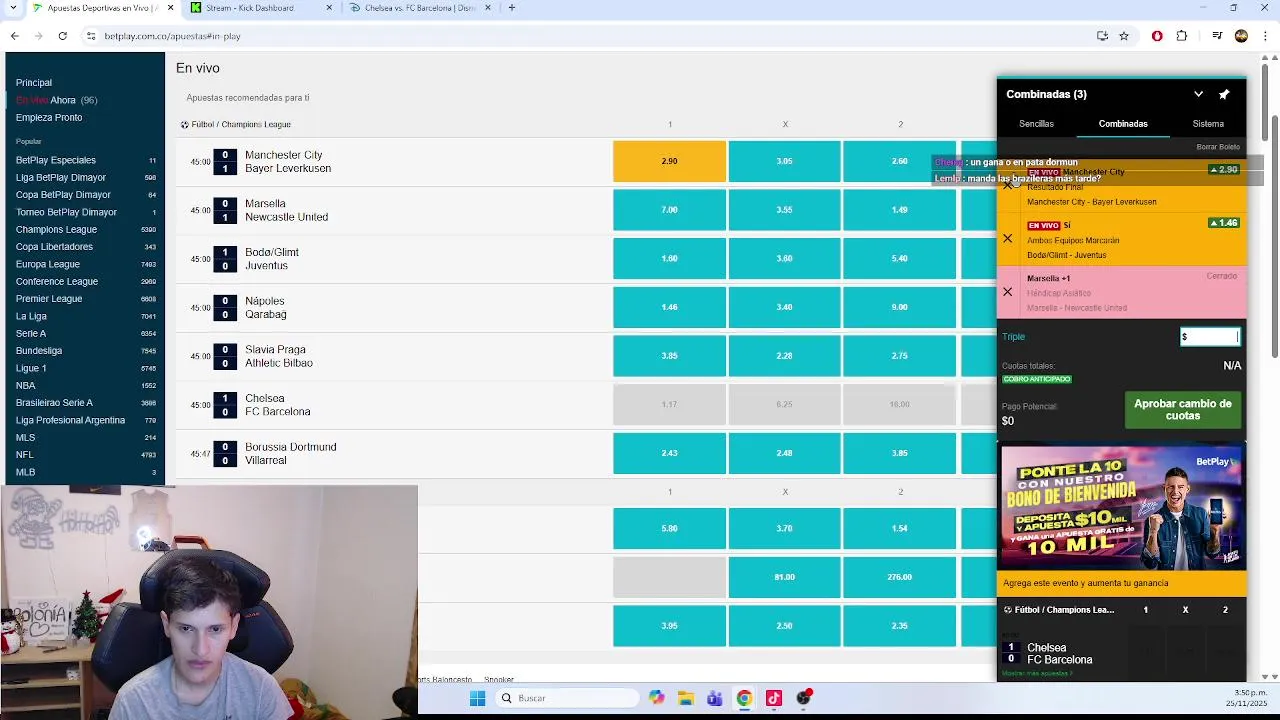
Task: Open Principal in the sidebar
Action: (34, 83)
